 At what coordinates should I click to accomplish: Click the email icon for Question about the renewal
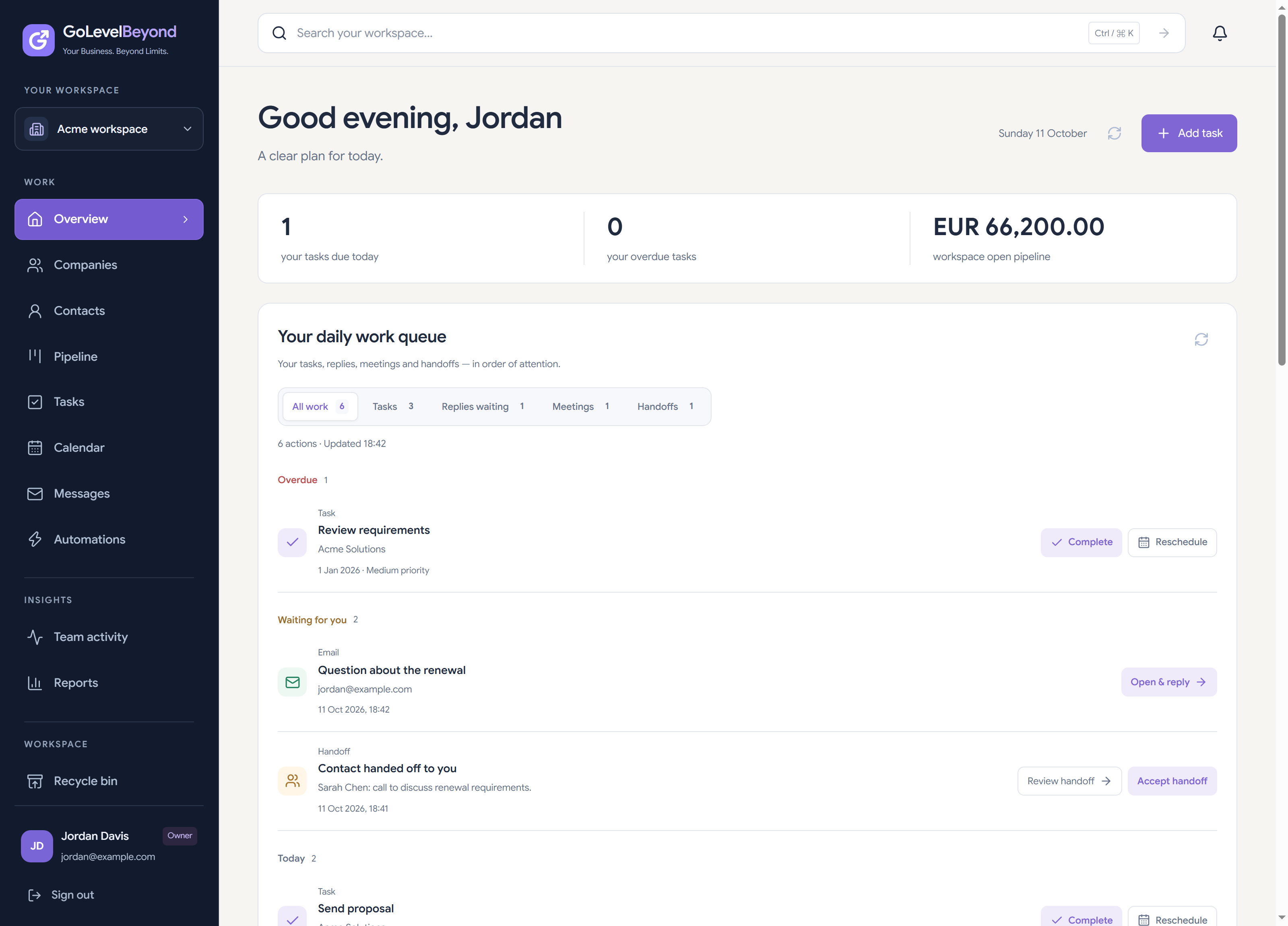(292, 682)
